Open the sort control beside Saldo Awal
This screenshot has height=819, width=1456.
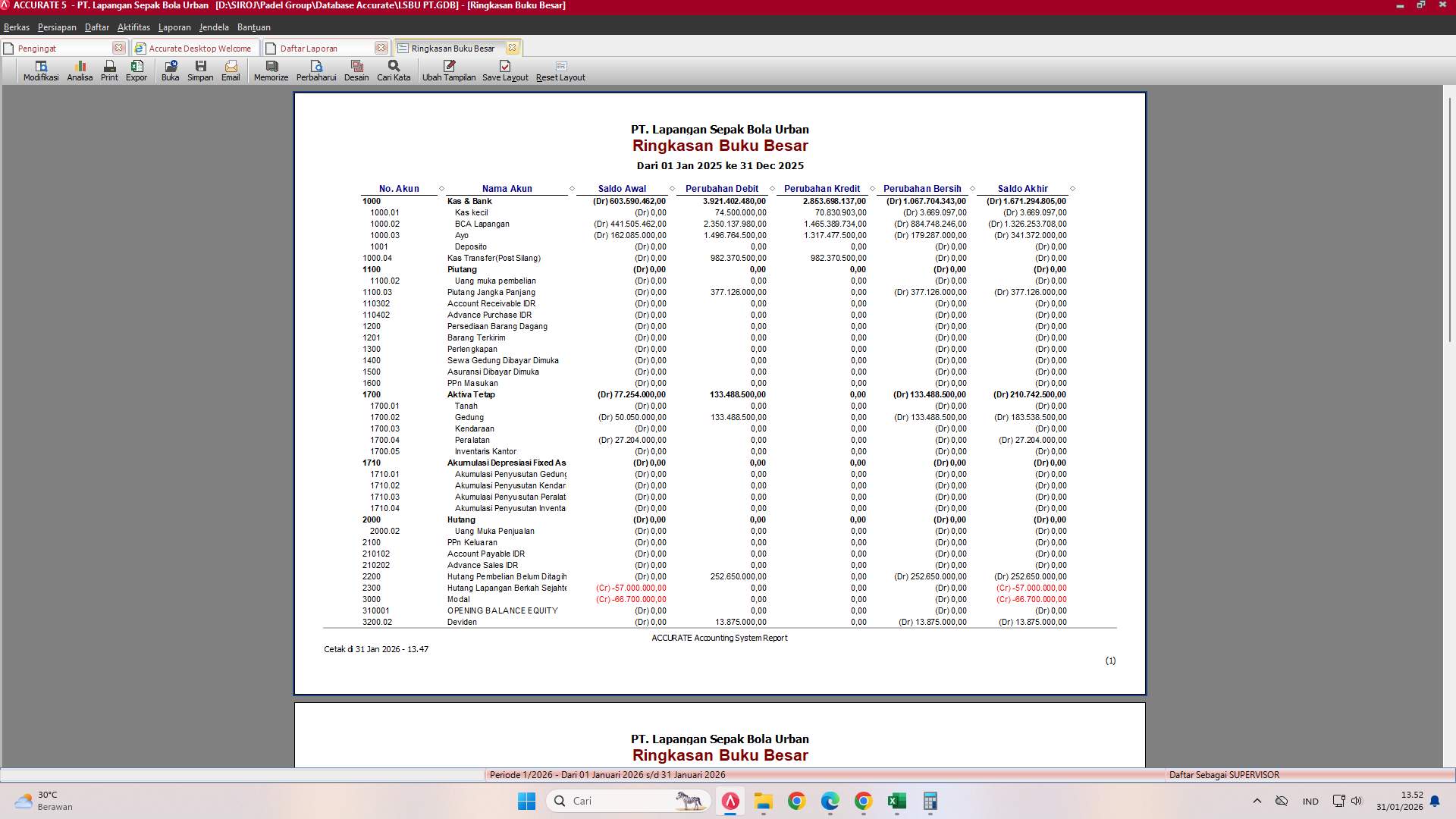[x=670, y=189]
